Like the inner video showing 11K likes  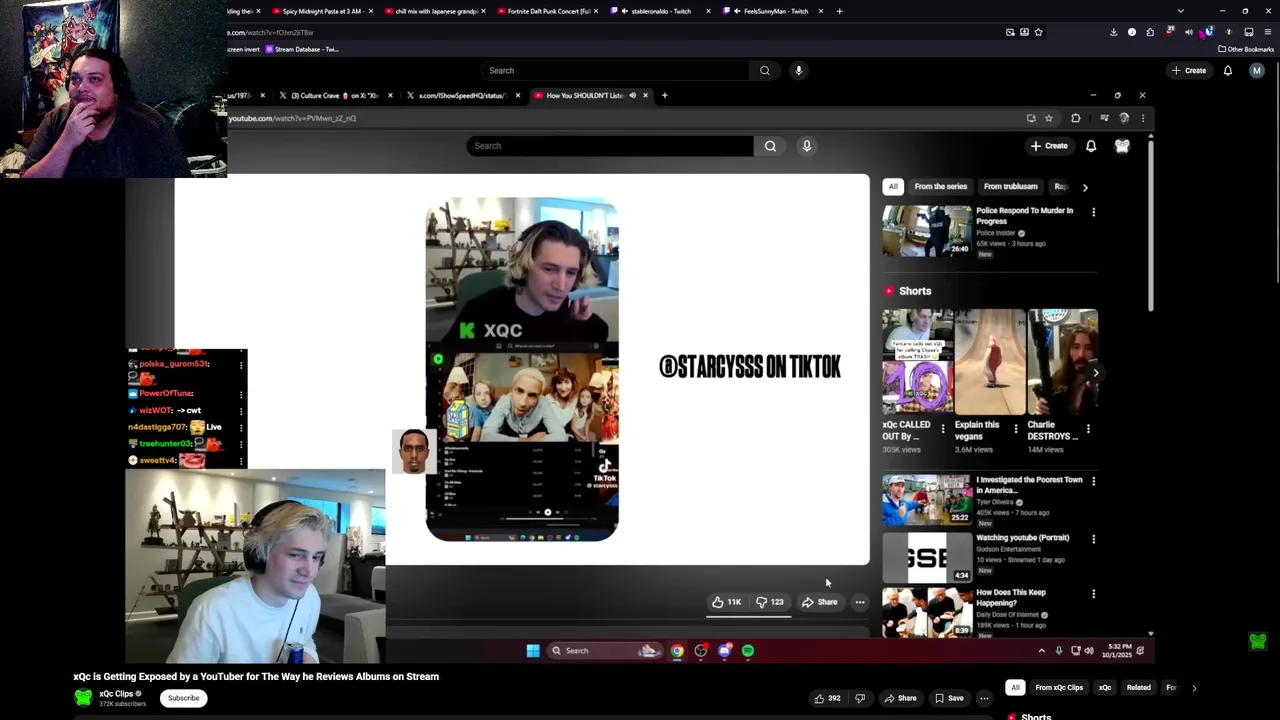tap(726, 602)
